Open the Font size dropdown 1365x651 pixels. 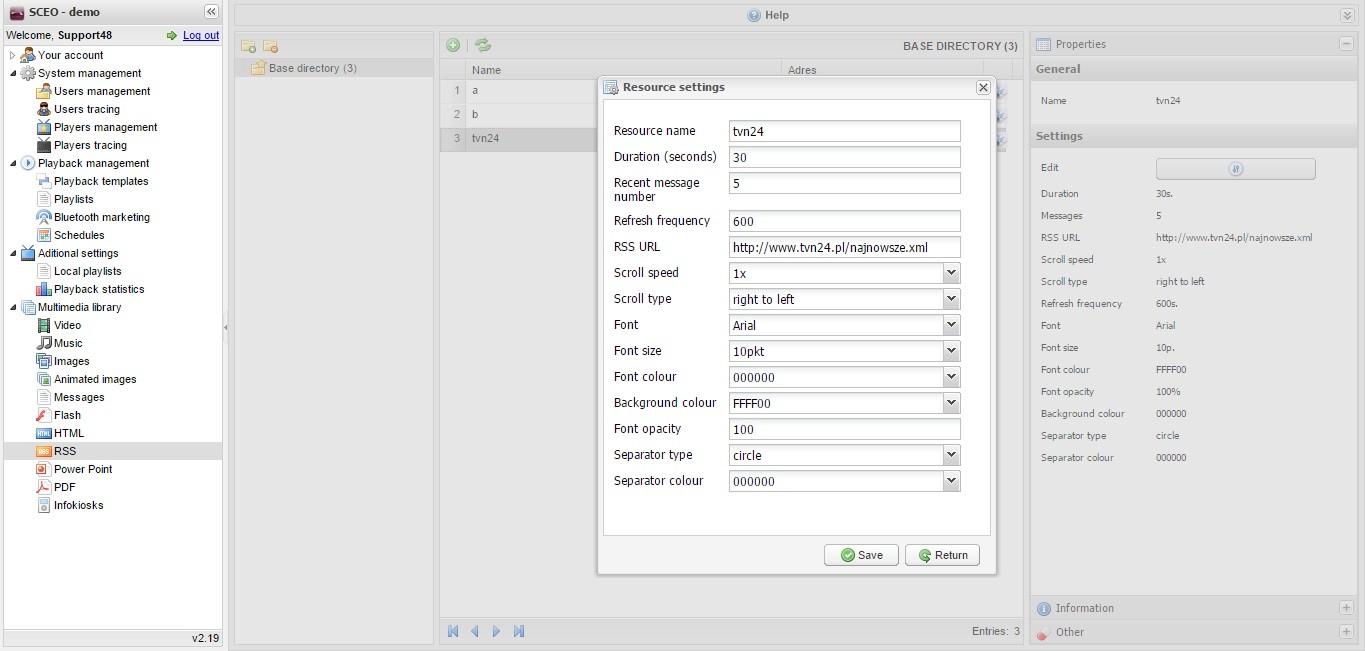[951, 351]
